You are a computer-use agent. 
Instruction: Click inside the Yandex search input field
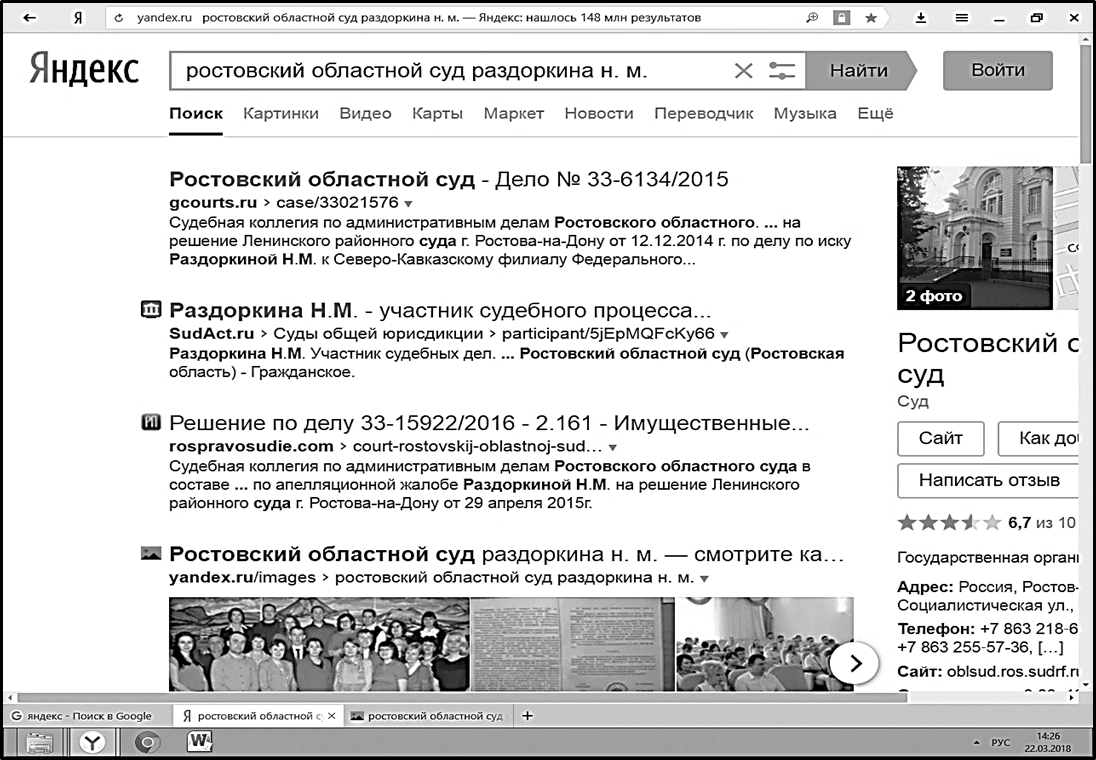(454, 71)
